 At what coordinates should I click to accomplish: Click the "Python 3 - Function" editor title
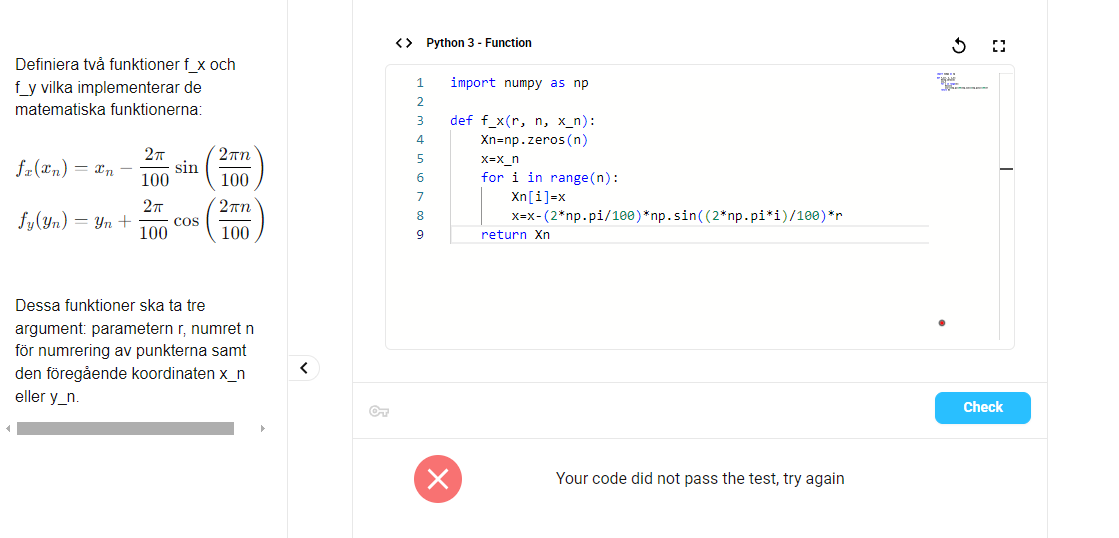point(479,43)
